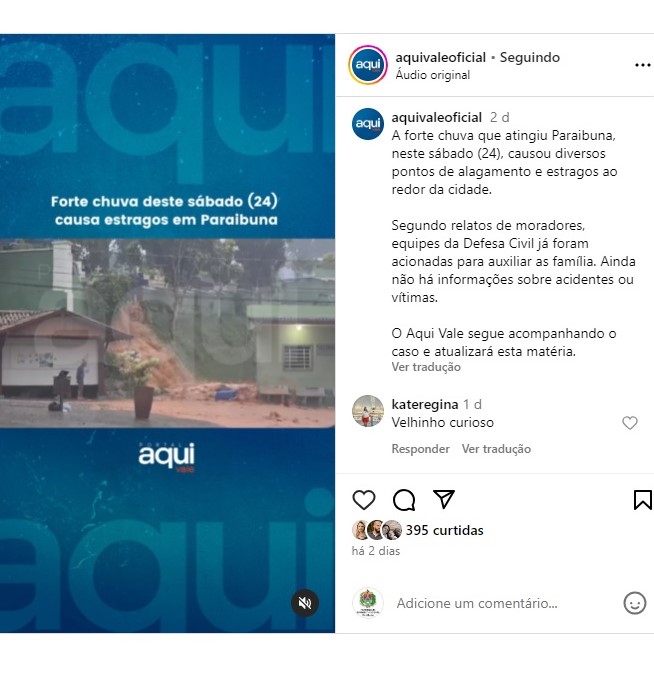This screenshot has width=654, height=675.
Task: Open kateregina's profile picture
Action: pos(368,411)
